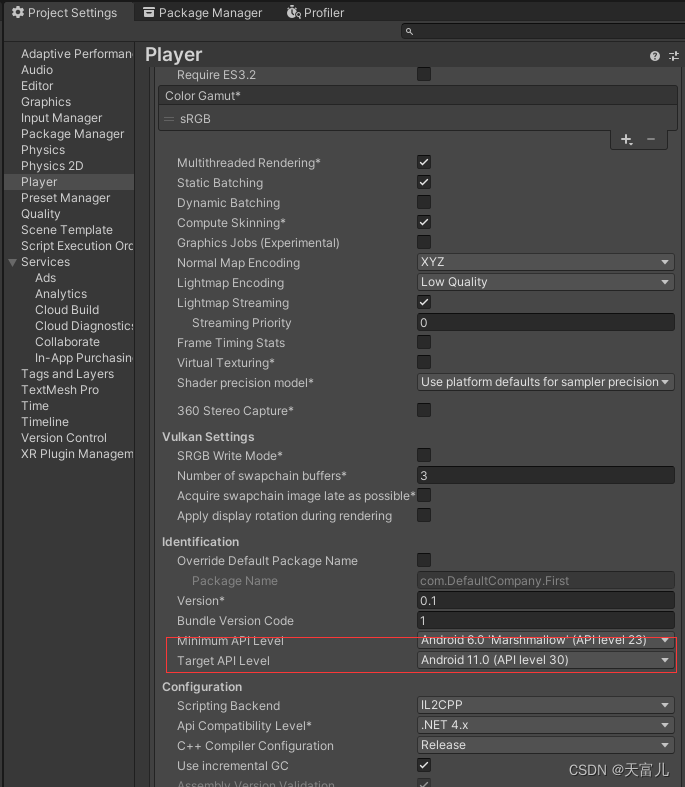Screen dimensions: 685x787
Task: Enable Graphics Jobs (Experimental)
Action: (424, 242)
